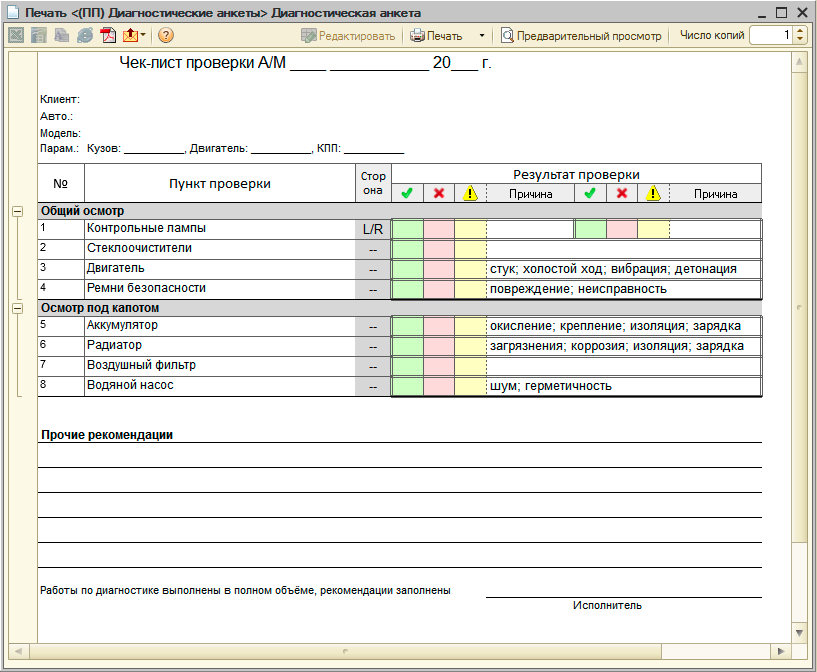
Task: Open help via question mark icon
Action: [x=166, y=35]
